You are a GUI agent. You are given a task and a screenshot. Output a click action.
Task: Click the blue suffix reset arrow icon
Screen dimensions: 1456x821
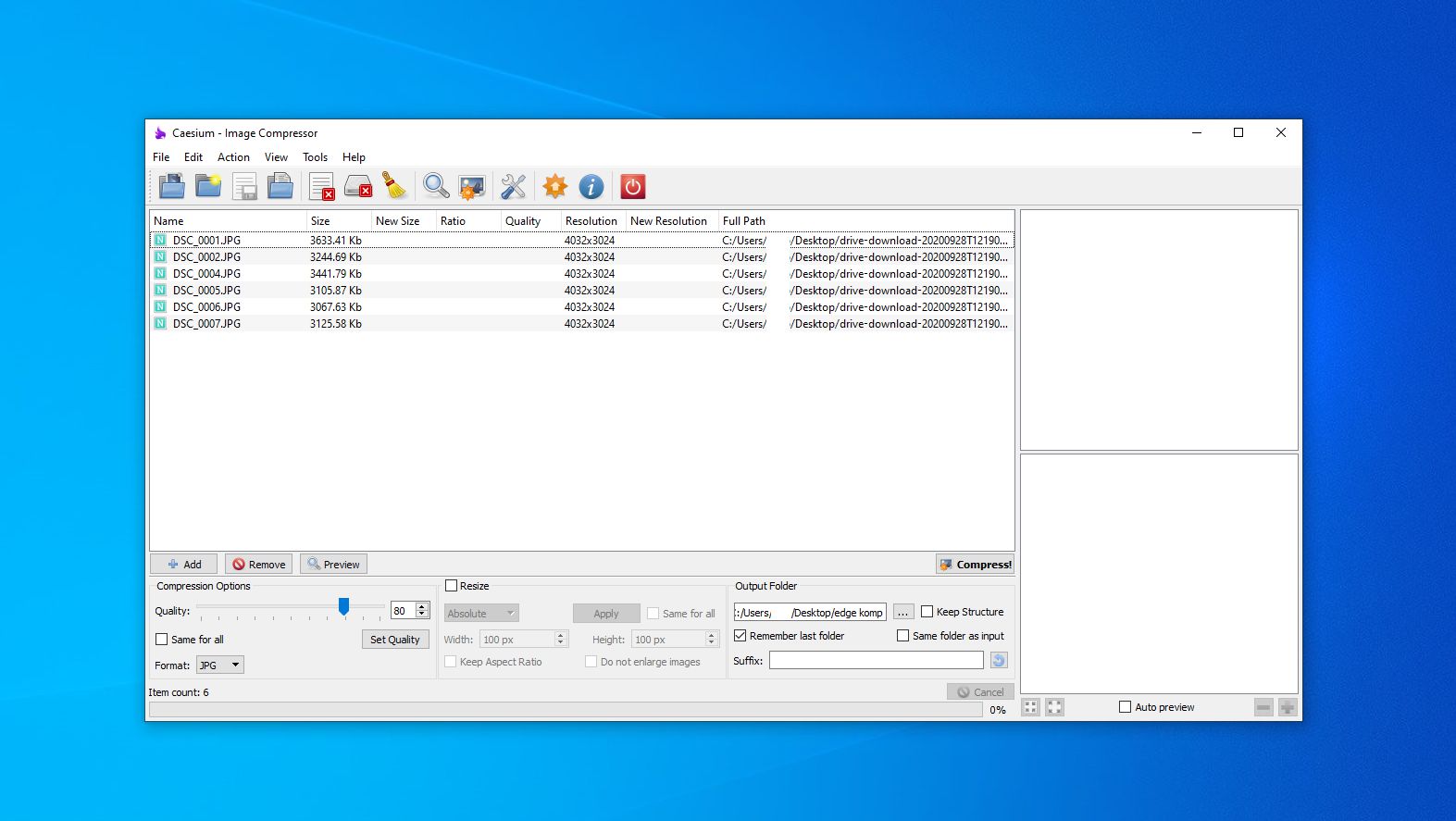[999, 660]
